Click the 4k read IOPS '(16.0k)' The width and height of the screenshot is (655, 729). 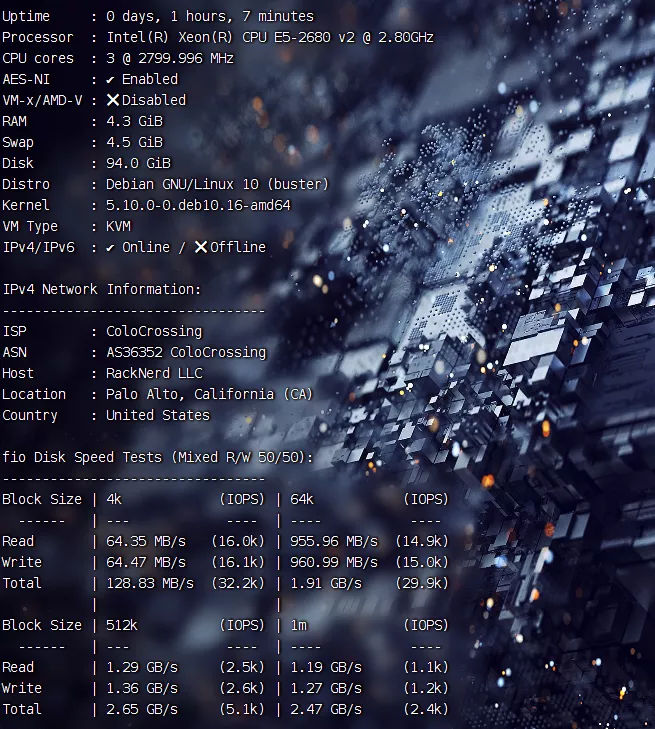click(238, 541)
